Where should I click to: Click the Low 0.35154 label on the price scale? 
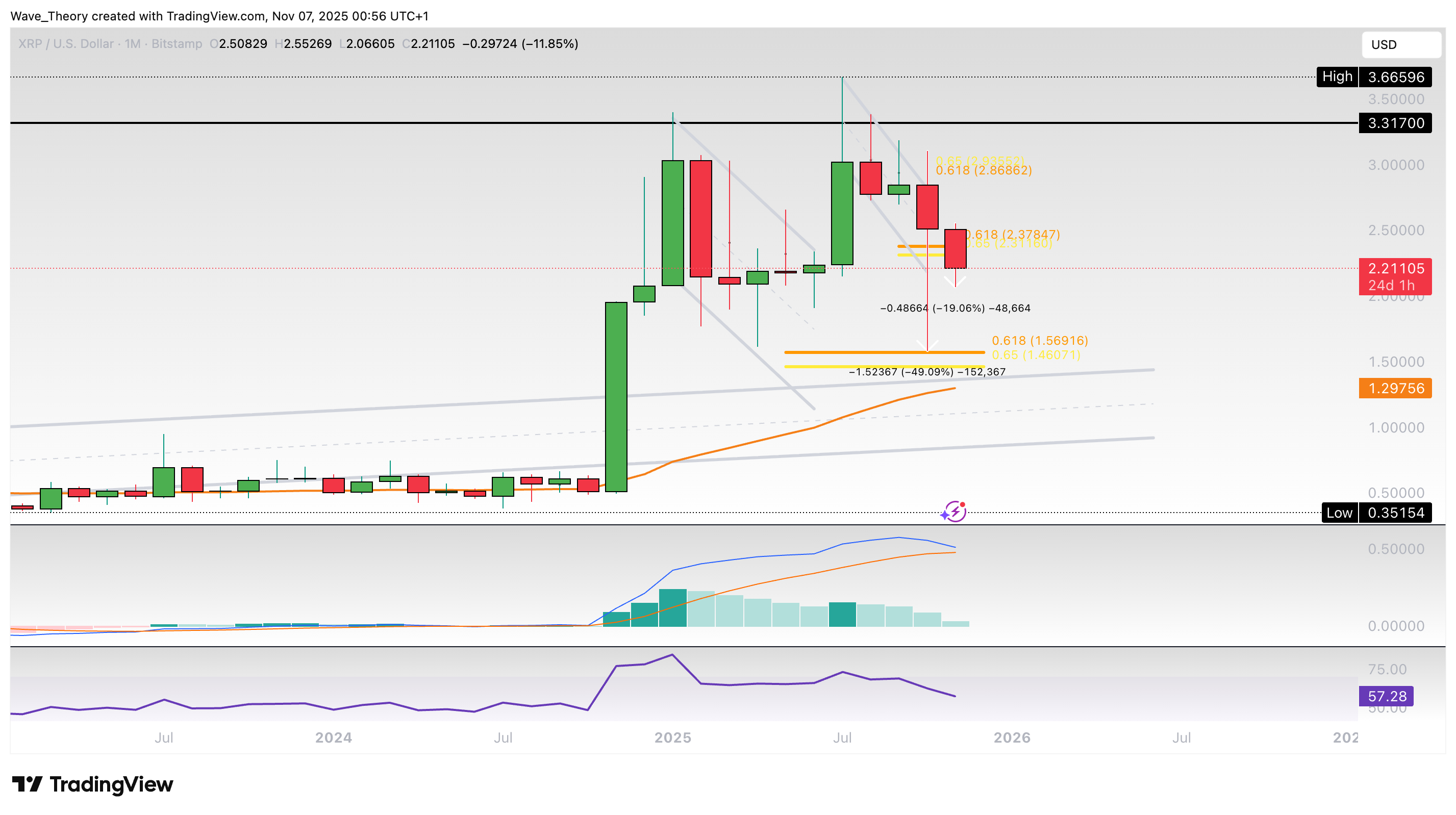pyautogui.click(x=1376, y=513)
